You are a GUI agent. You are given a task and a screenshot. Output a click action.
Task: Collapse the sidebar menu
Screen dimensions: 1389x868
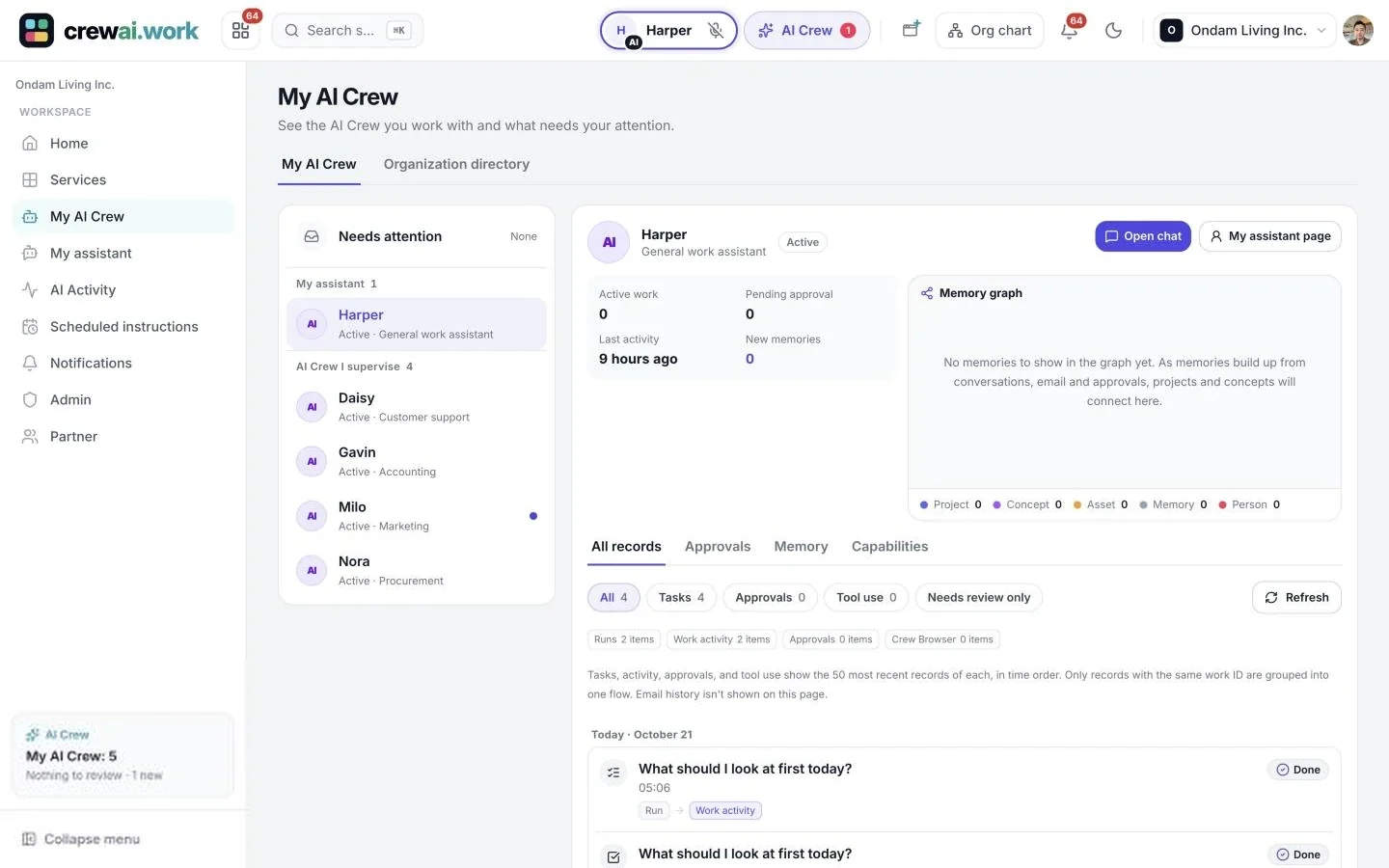81,839
